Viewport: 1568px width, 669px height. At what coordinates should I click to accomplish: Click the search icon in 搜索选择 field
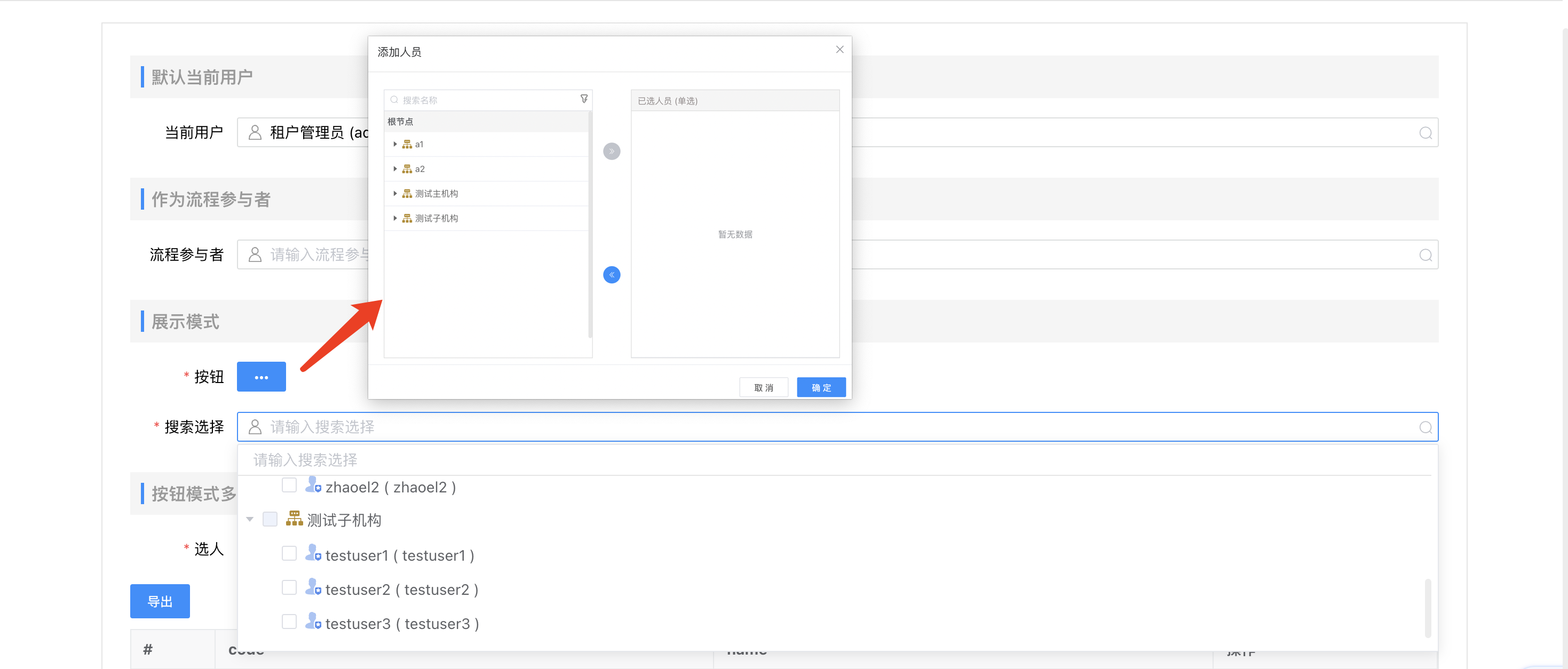coord(1425,427)
